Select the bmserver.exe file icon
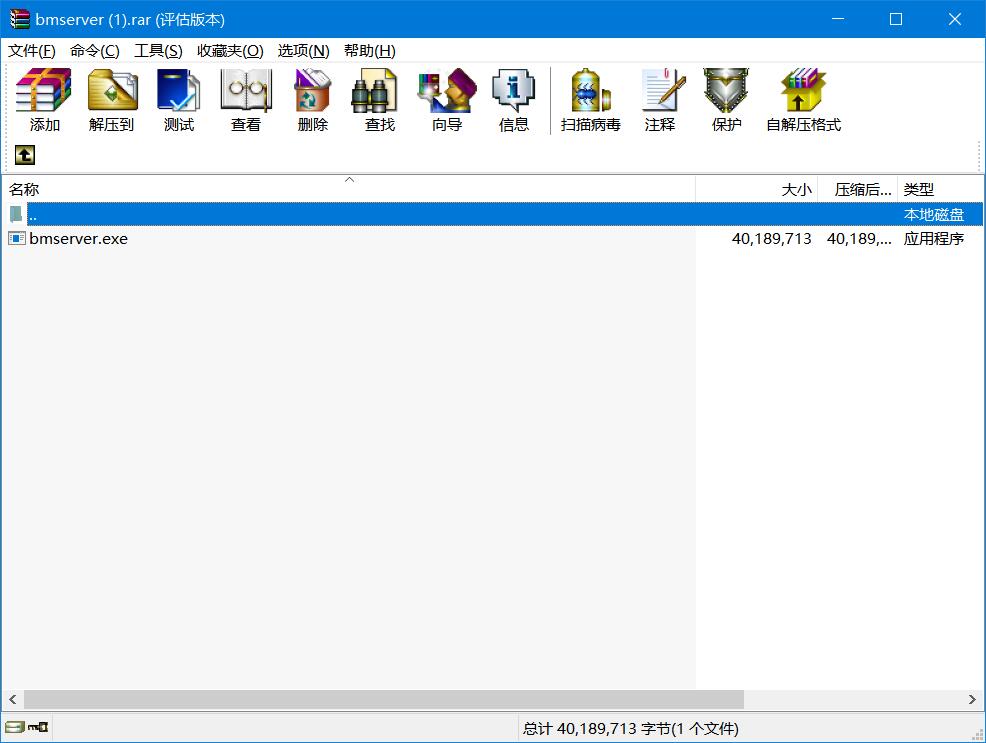 tap(17, 238)
